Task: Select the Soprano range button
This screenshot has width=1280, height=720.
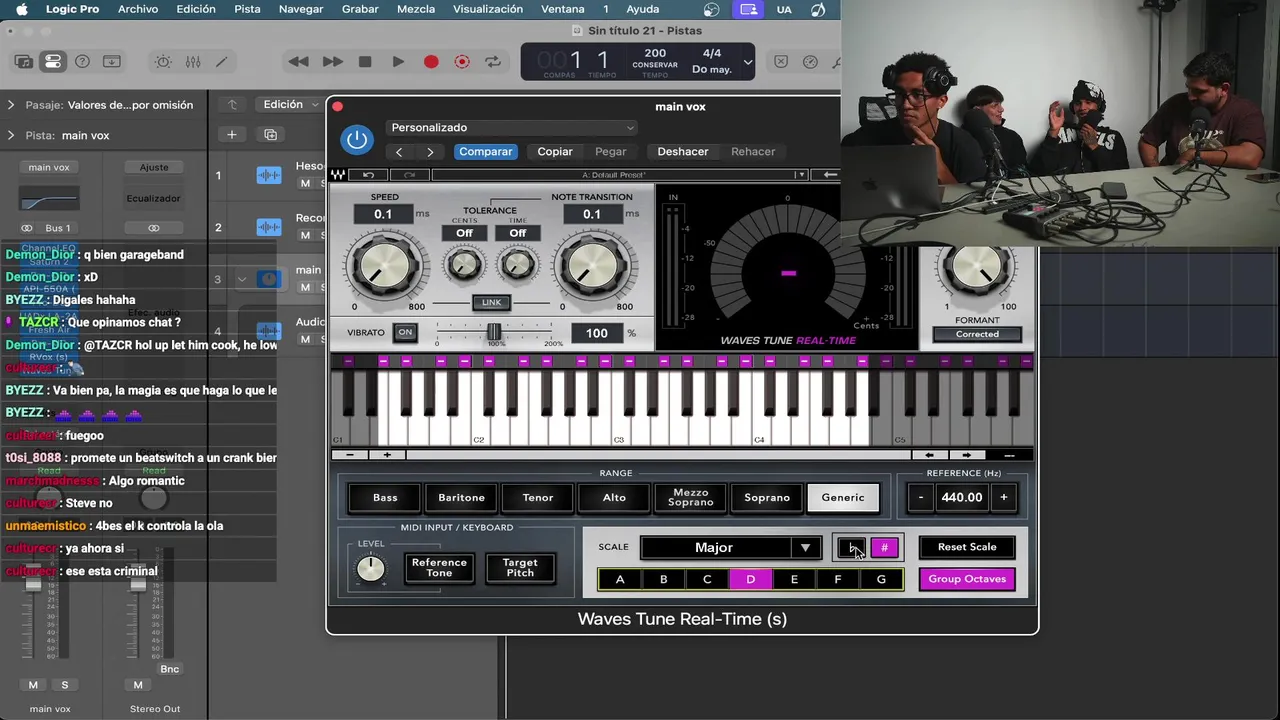Action: click(x=767, y=497)
